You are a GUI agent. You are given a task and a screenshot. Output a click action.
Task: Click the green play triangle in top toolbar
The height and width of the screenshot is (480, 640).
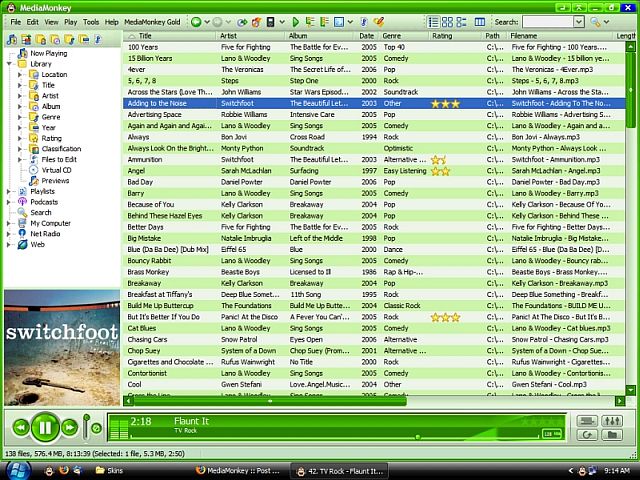296,22
